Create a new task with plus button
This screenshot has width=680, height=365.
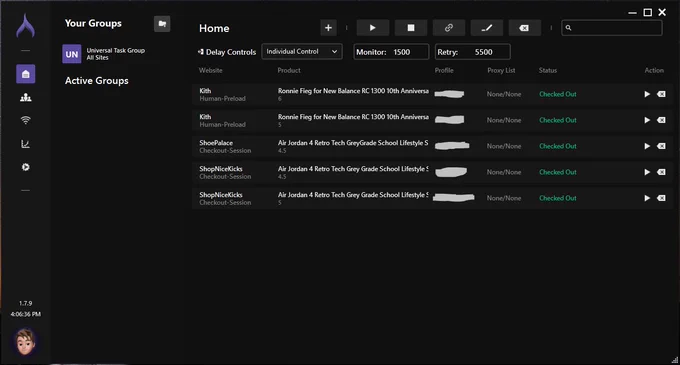328,28
